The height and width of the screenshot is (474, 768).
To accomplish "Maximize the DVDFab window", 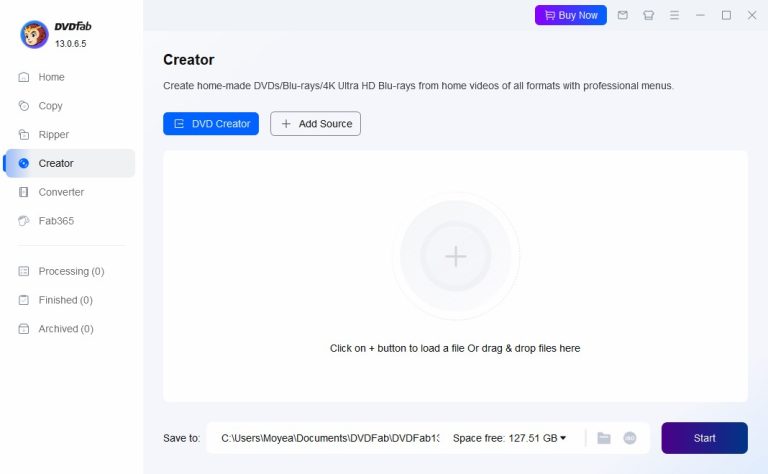I will coord(726,15).
